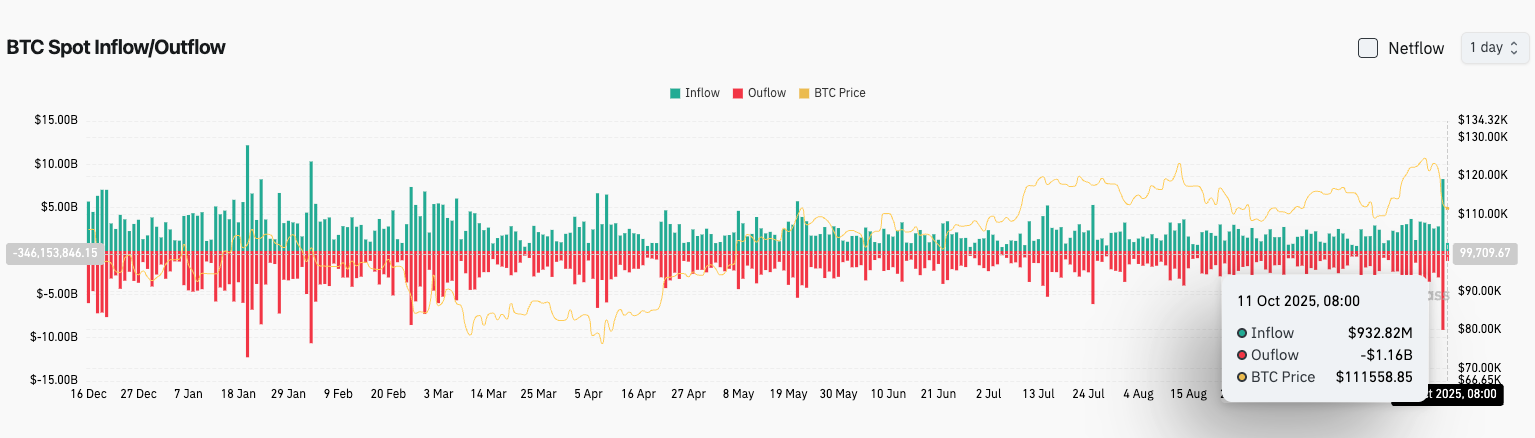Click the yellow BTC Price legend square

click(x=804, y=93)
